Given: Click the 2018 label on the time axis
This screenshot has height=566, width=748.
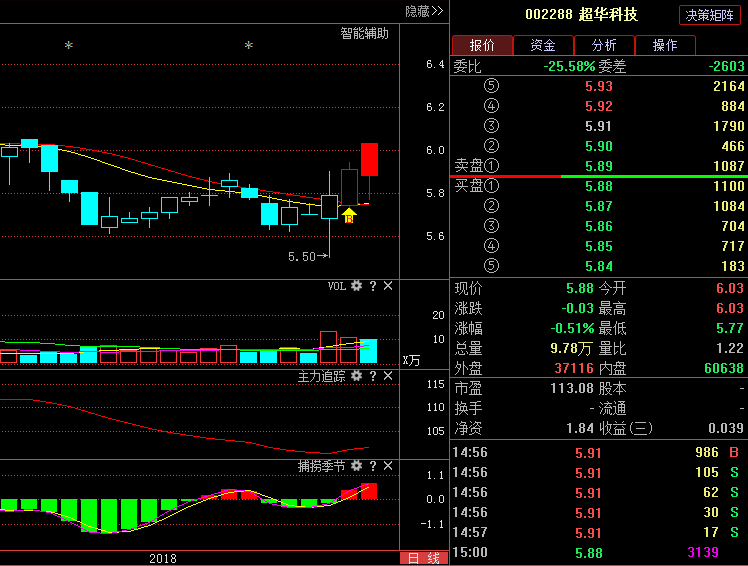Looking at the screenshot, I should (x=163, y=557).
